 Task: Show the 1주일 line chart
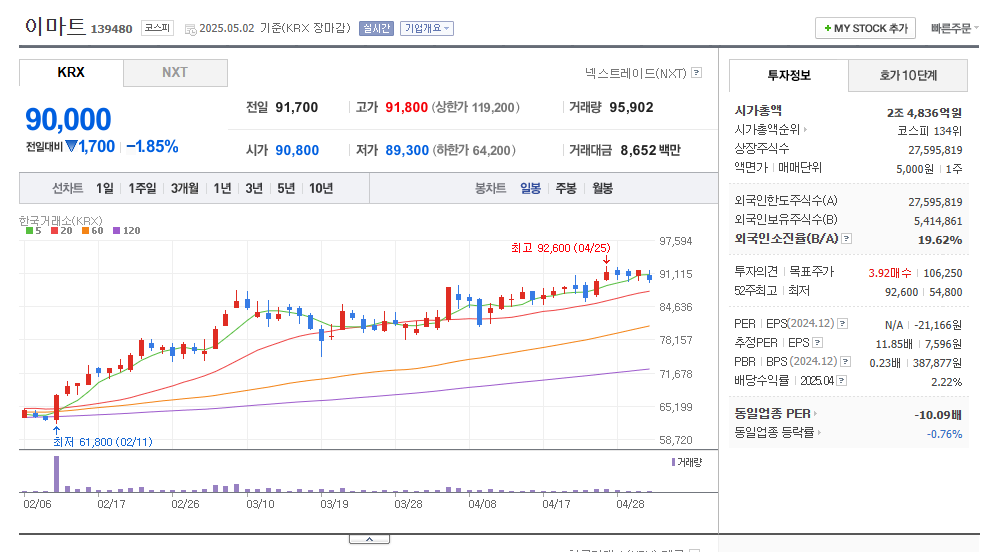point(142,188)
